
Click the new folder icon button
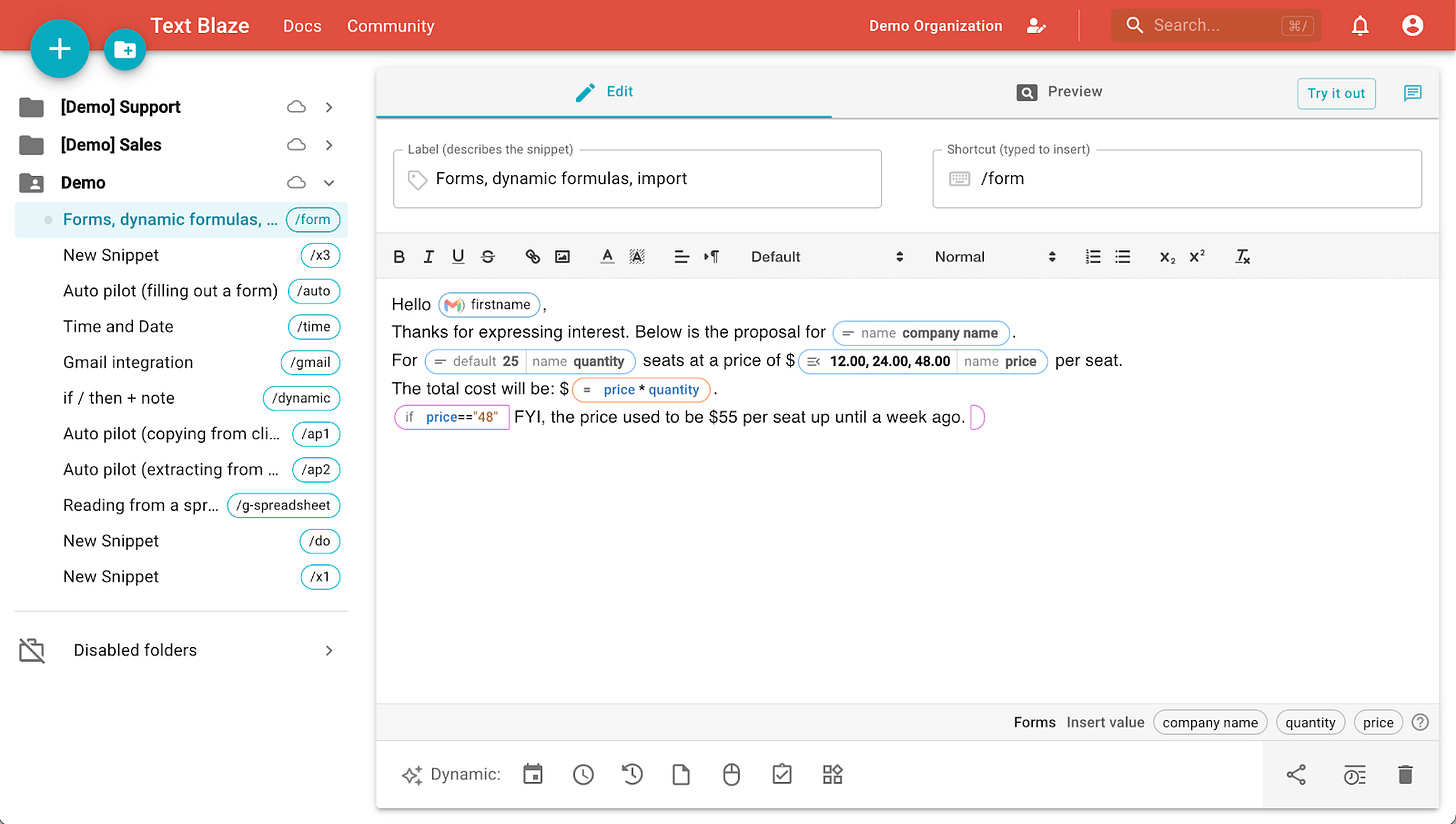pyautogui.click(x=125, y=50)
